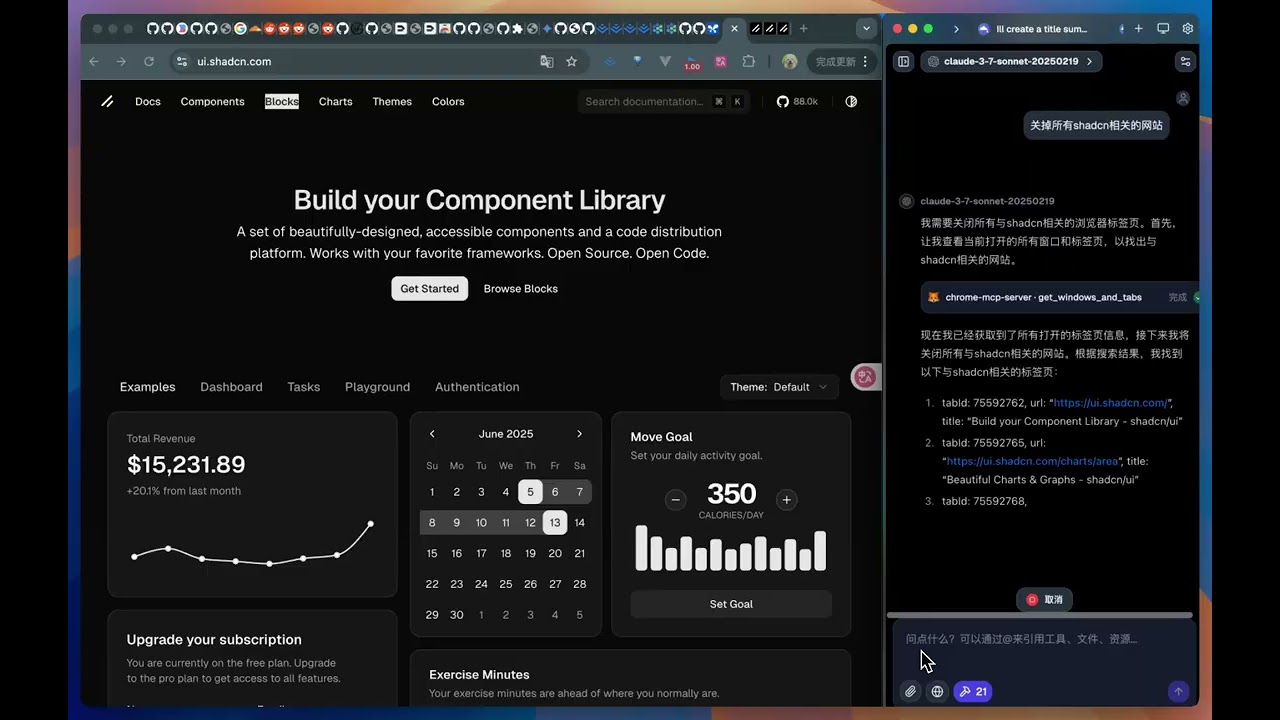The width and height of the screenshot is (1280, 720).
Task: Toggle the site dark/light theme icon
Action: click(851, 101)
